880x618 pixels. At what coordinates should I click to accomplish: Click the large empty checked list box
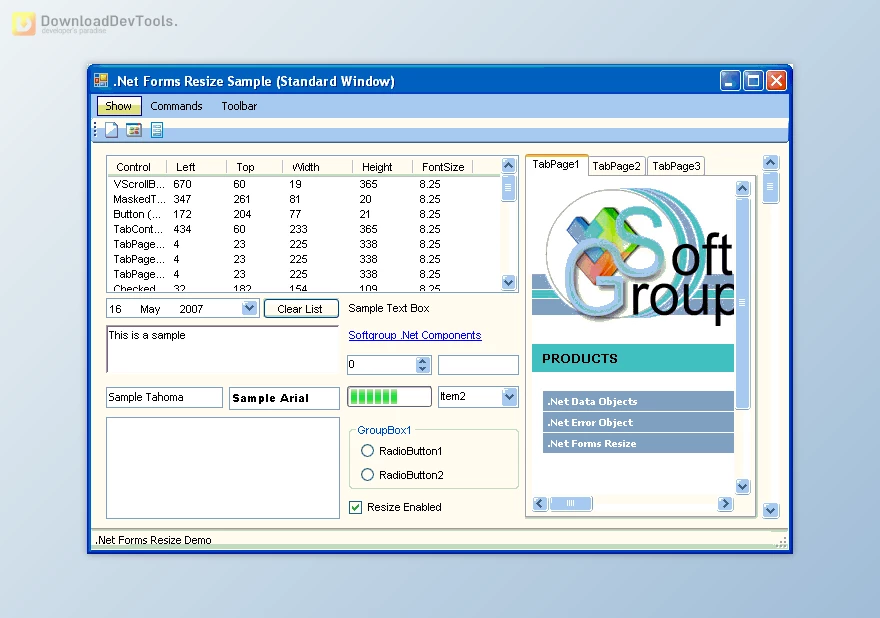coord(223,468)
